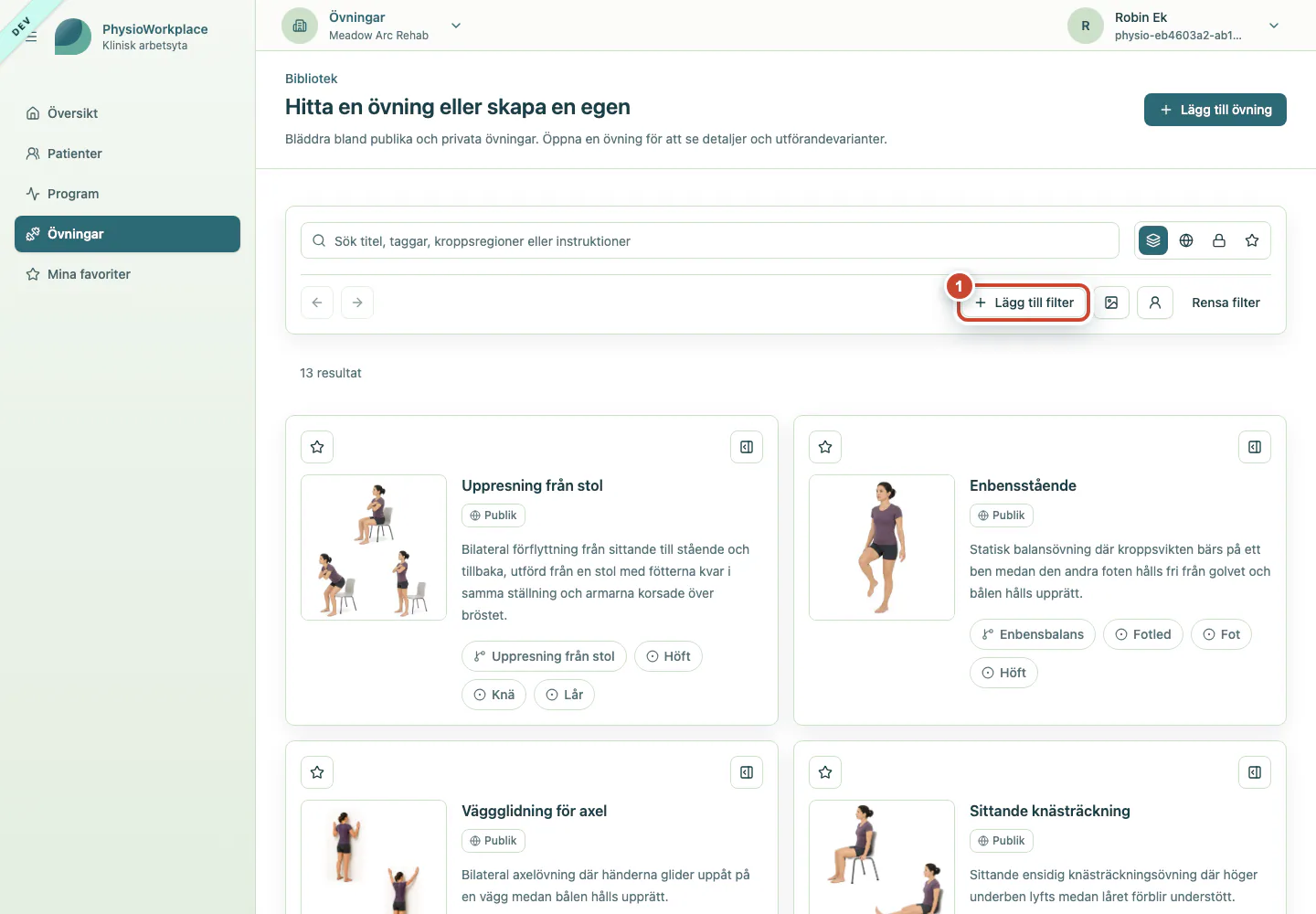
Task: Expand the Övningar Meadow Arc Rehab dropdown
Action: [456, 26]
